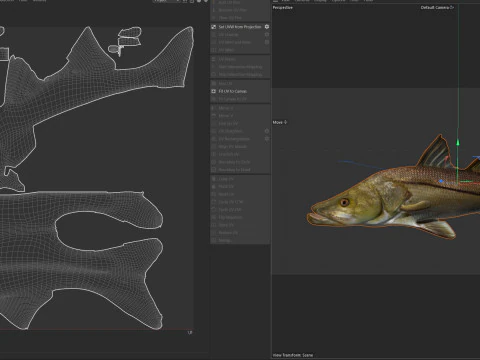The image size is (480, 360).
Task: Click the Move tool label in viewport
Action: (280, 122)
